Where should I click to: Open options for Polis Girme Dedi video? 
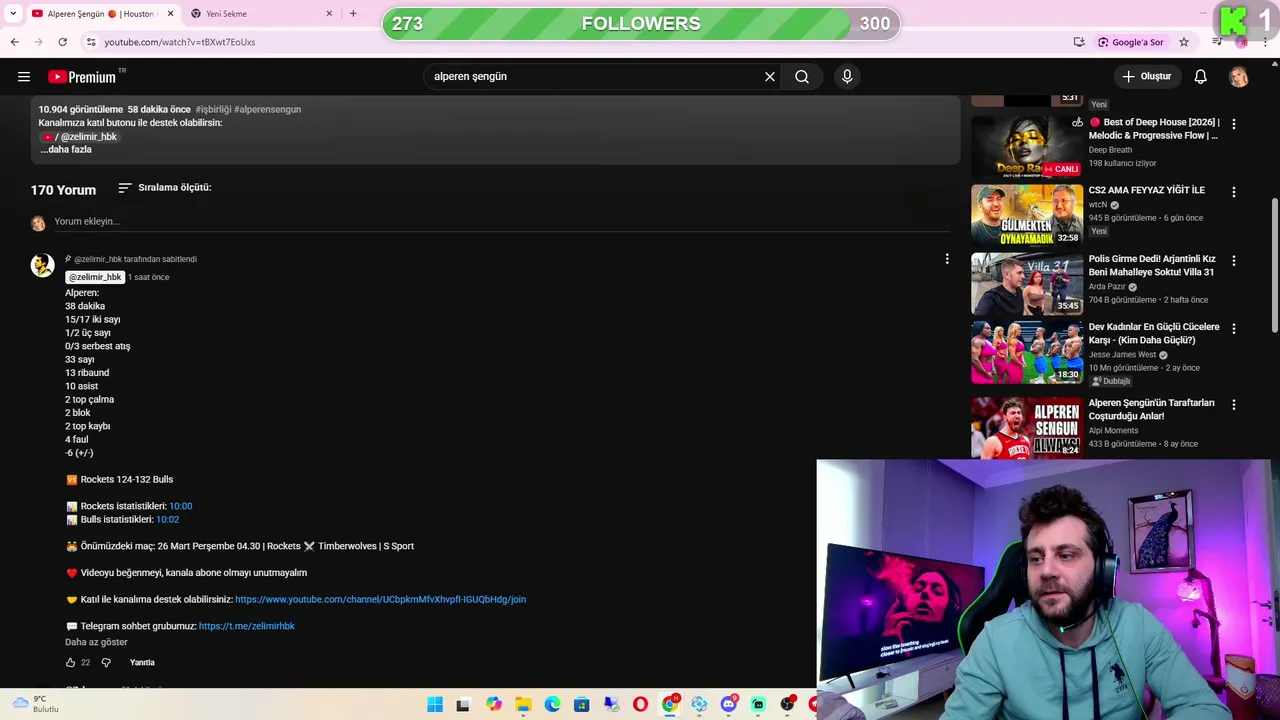[x=1234, y=261]
